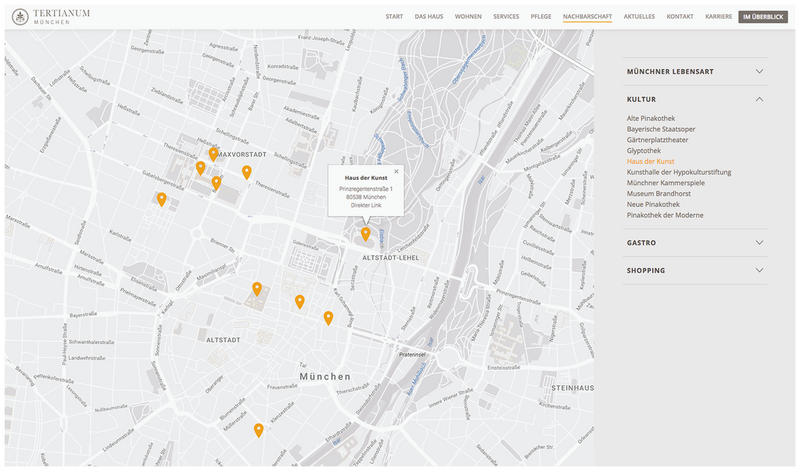This screenshot has height=471, width=800.
Task: Click the highlighted Haus der Kunst entry
Action: click(651, 161)
